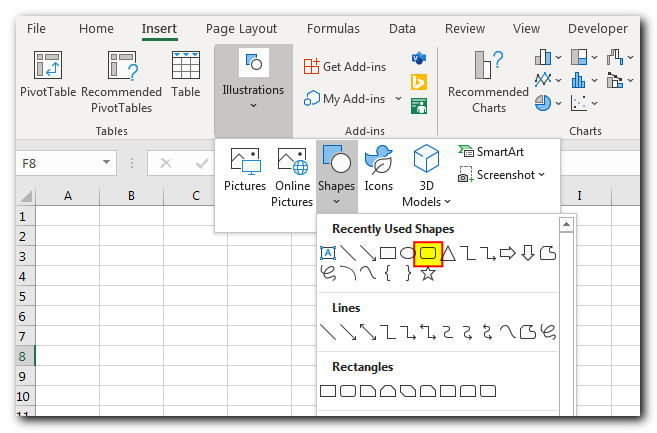Click Get Add-ins
This screenshot has height=433, width=657.
345,66
